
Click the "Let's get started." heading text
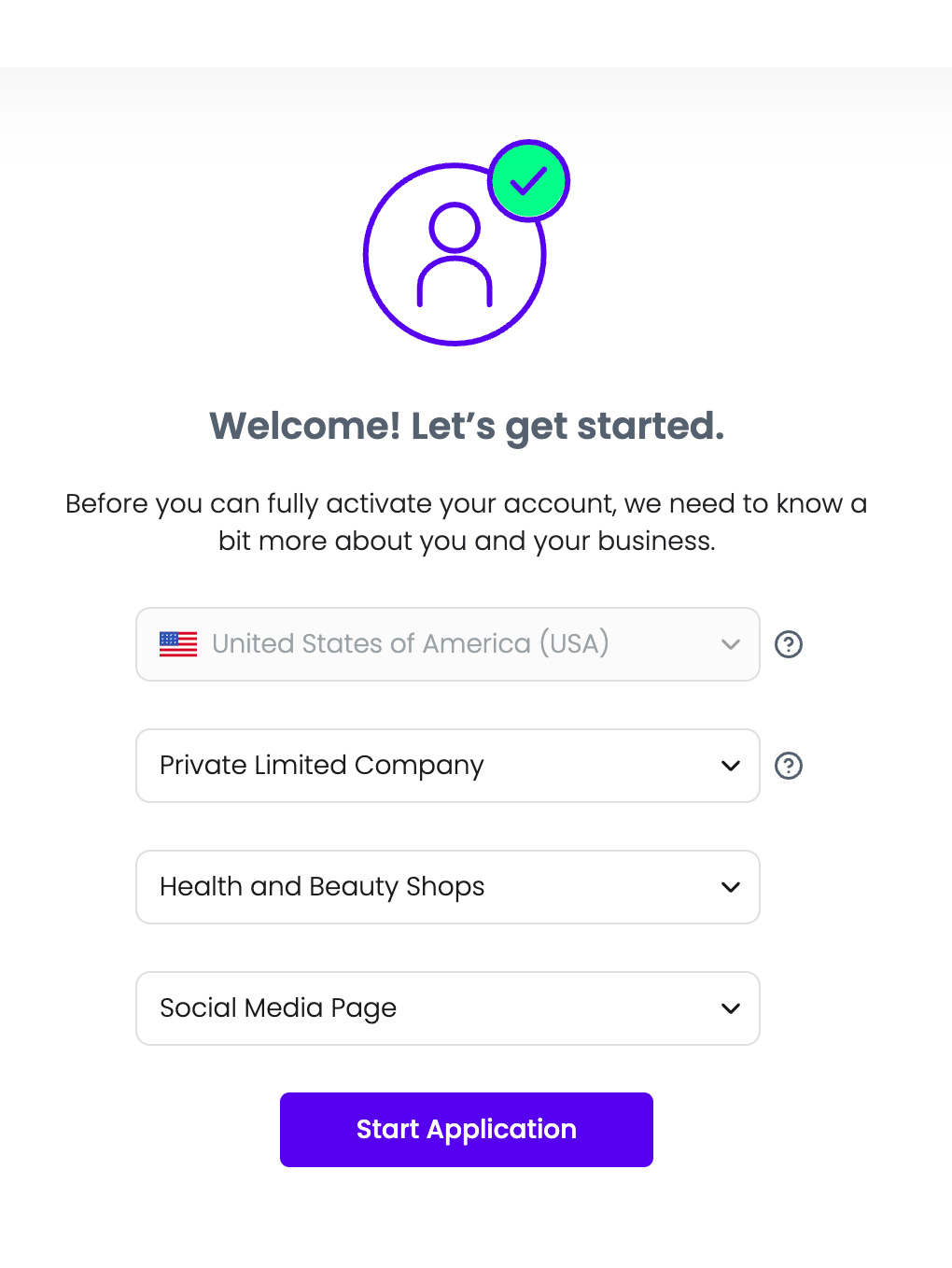(567, 427)
